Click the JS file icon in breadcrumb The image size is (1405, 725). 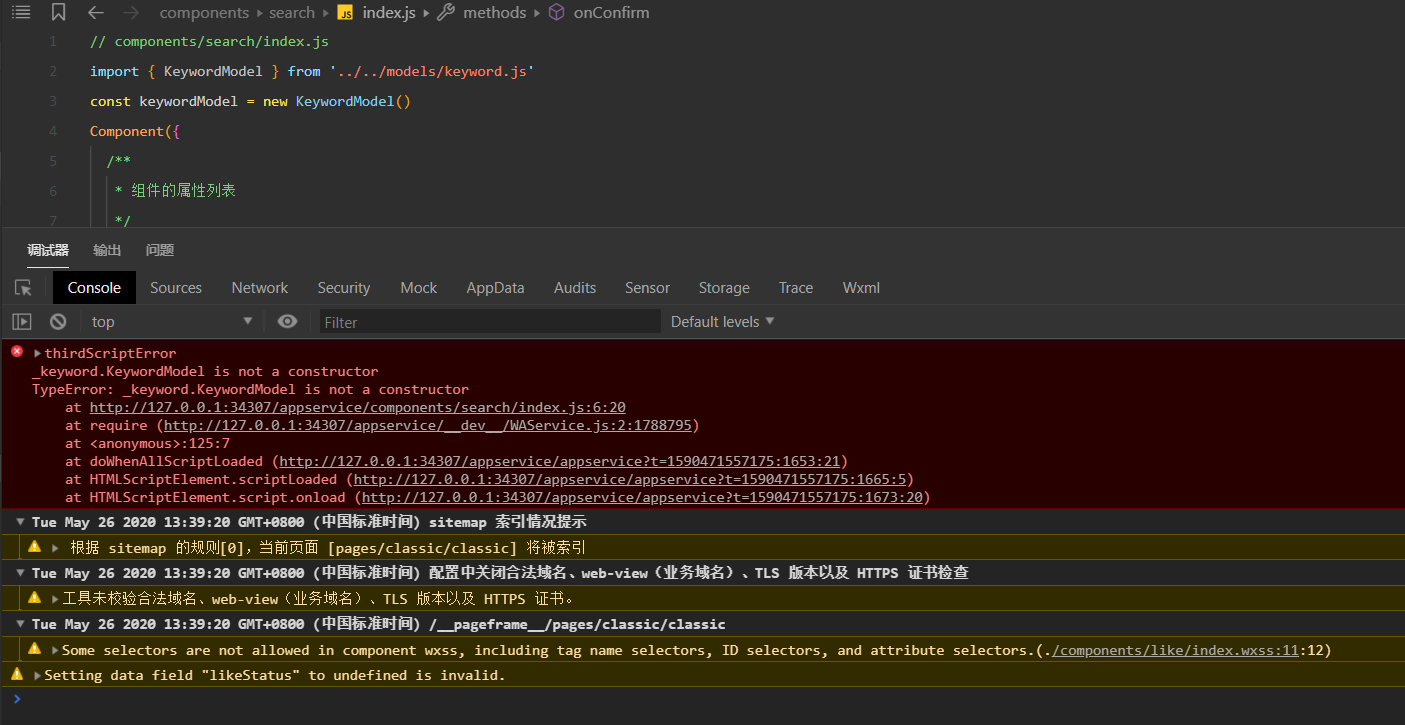[x=345, y=13]
